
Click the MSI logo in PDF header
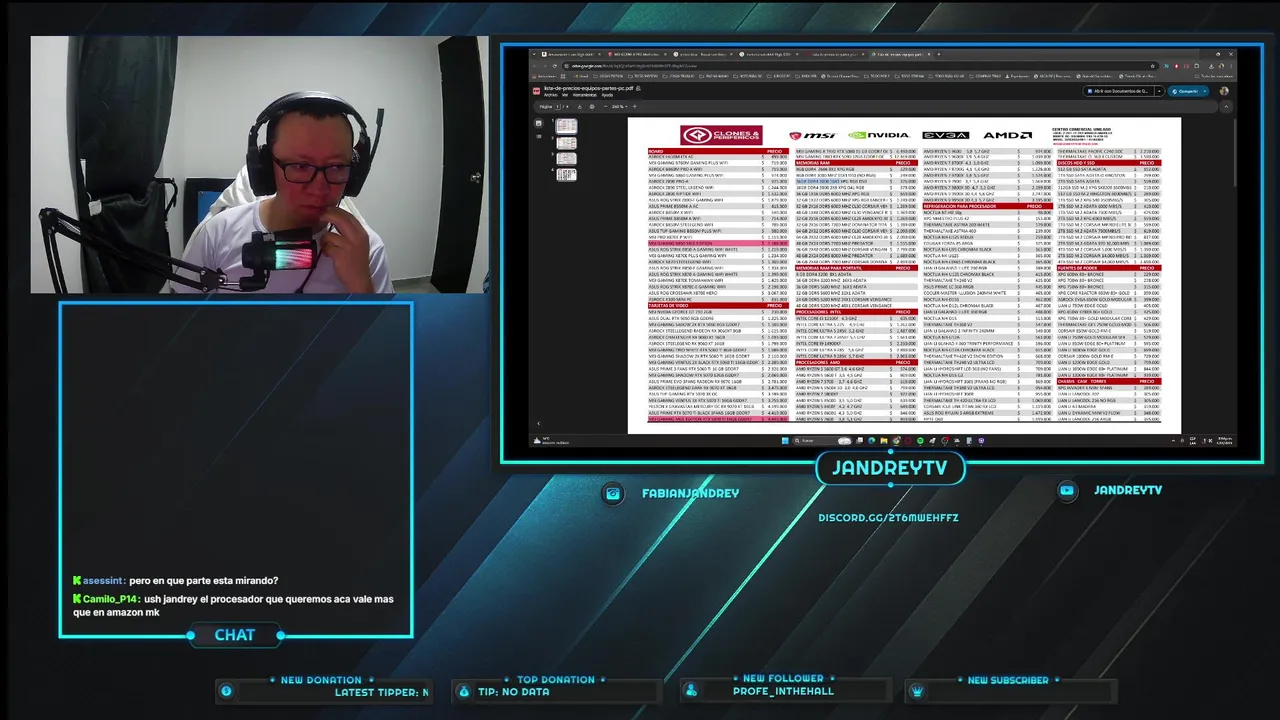point(811,135)
